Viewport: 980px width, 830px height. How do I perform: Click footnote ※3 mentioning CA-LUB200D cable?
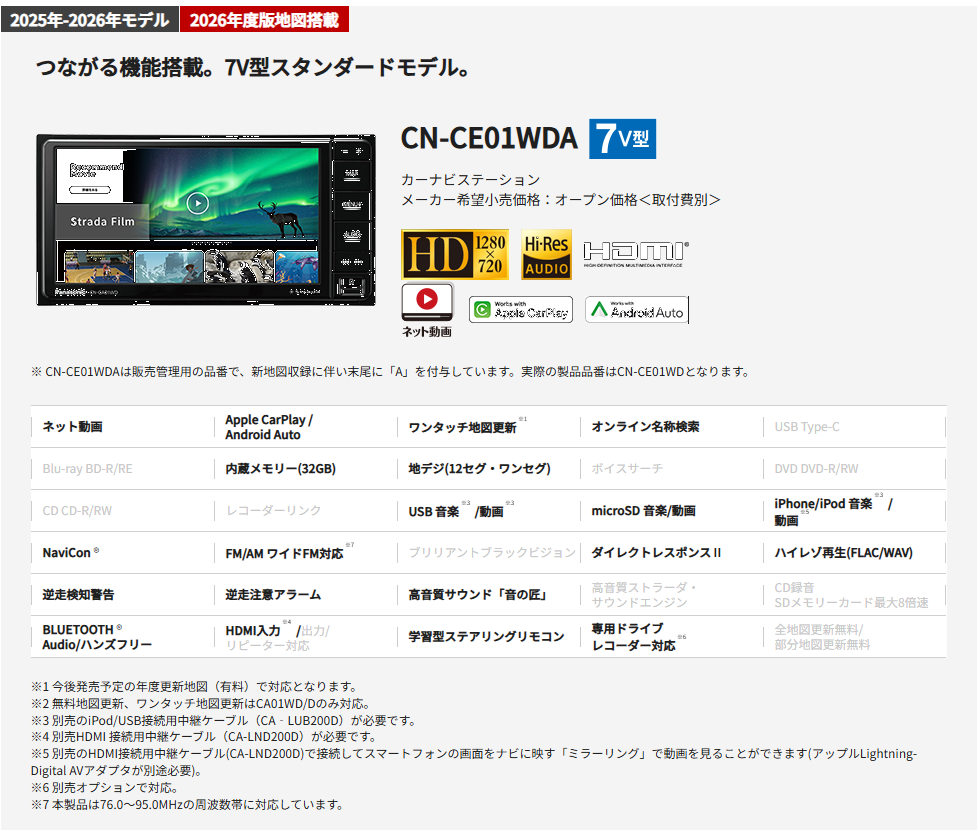224,721
